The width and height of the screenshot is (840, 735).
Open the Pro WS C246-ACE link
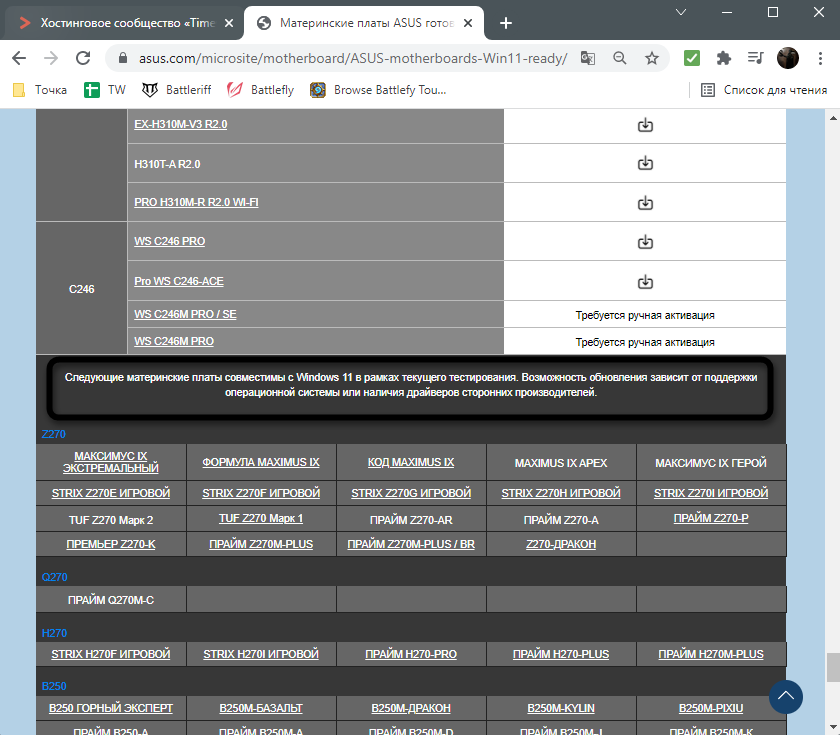[179, 281]
